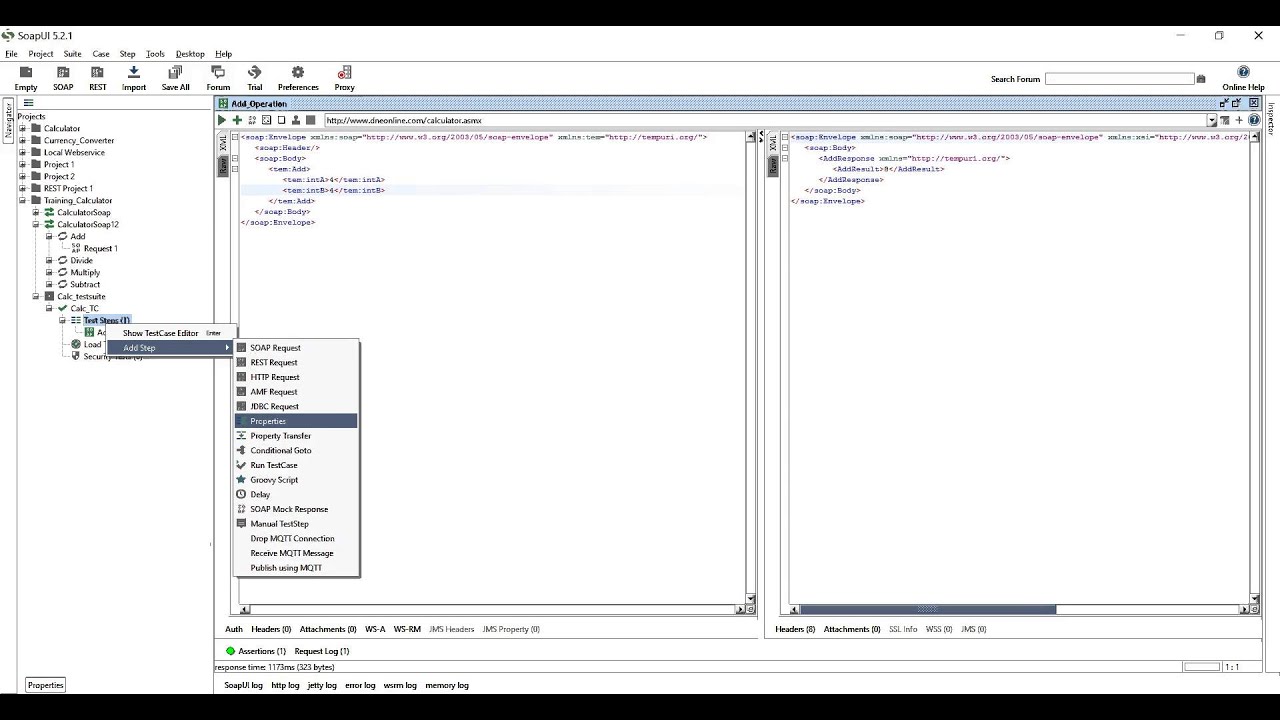Open the endpoint URL dropdown arrow
1280x720 pixels.
click(1211, 120)
